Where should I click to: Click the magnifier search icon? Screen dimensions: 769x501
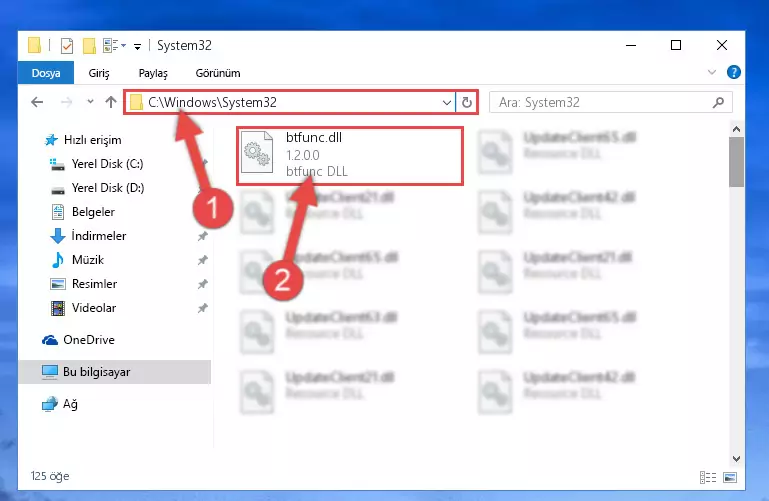coord(718,102)
